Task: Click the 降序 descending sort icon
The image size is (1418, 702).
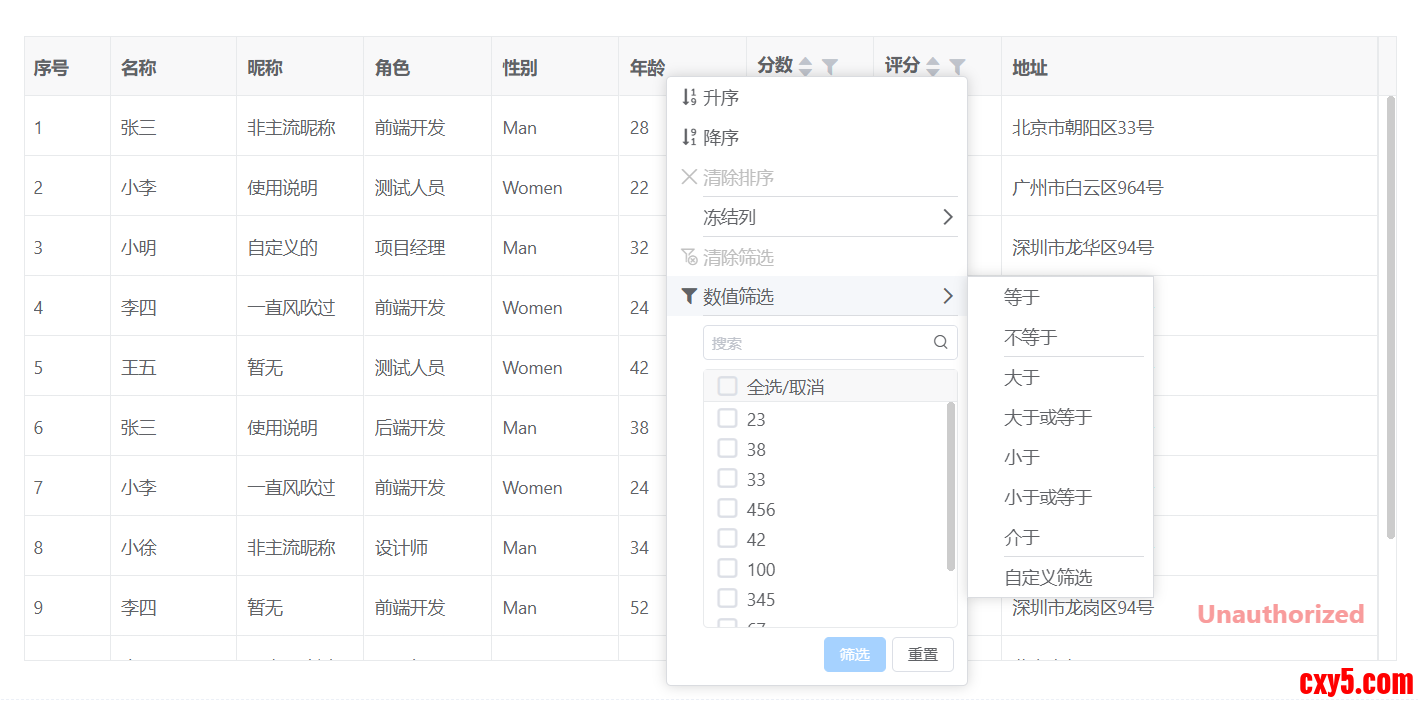Action: point(688,138)
